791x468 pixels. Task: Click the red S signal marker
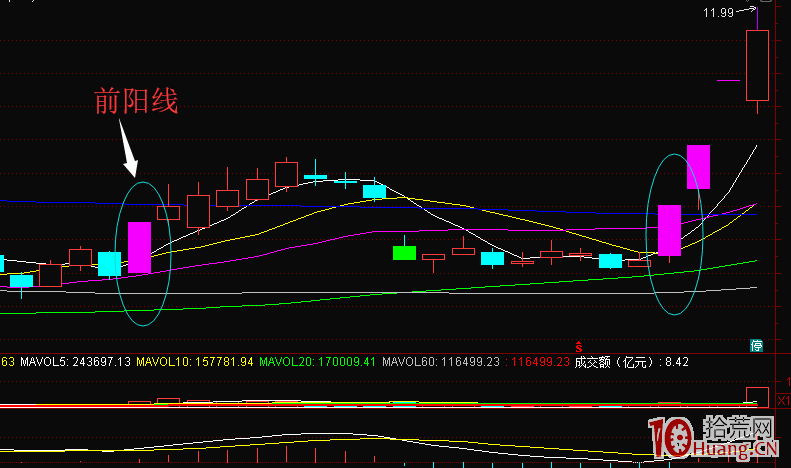pyautogui.click(x=579, y=347)
